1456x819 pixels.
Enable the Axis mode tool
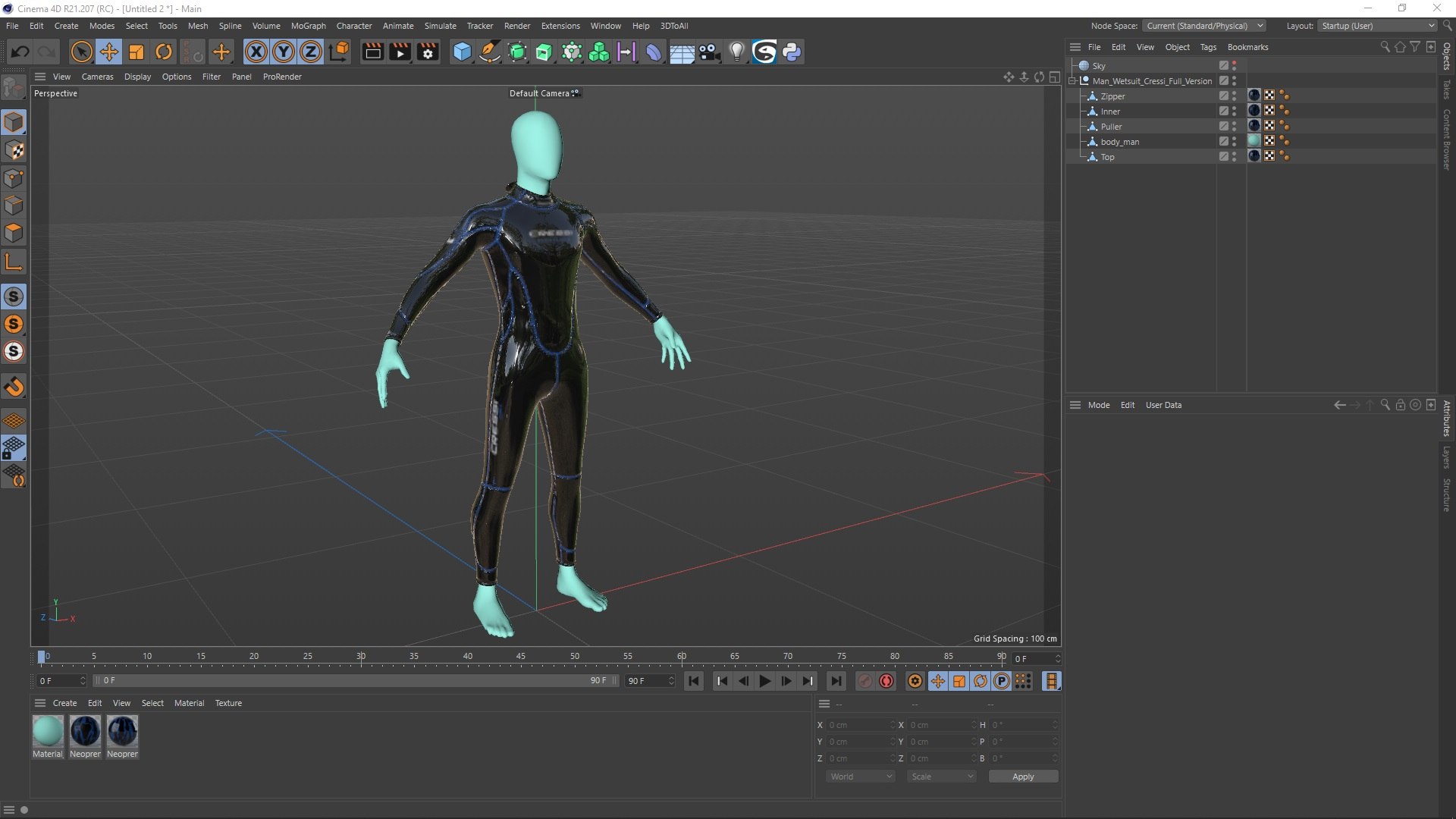pos(14,262)
